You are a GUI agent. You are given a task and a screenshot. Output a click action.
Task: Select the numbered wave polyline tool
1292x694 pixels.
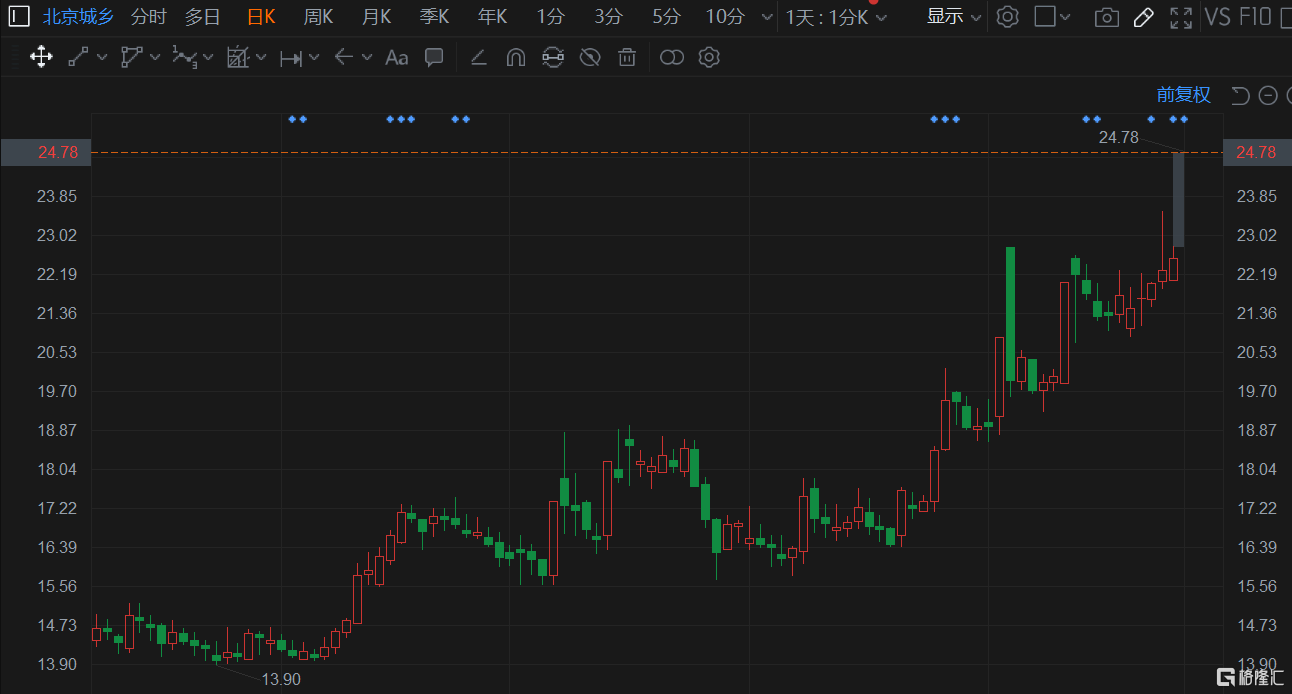(x=184, y=57)
